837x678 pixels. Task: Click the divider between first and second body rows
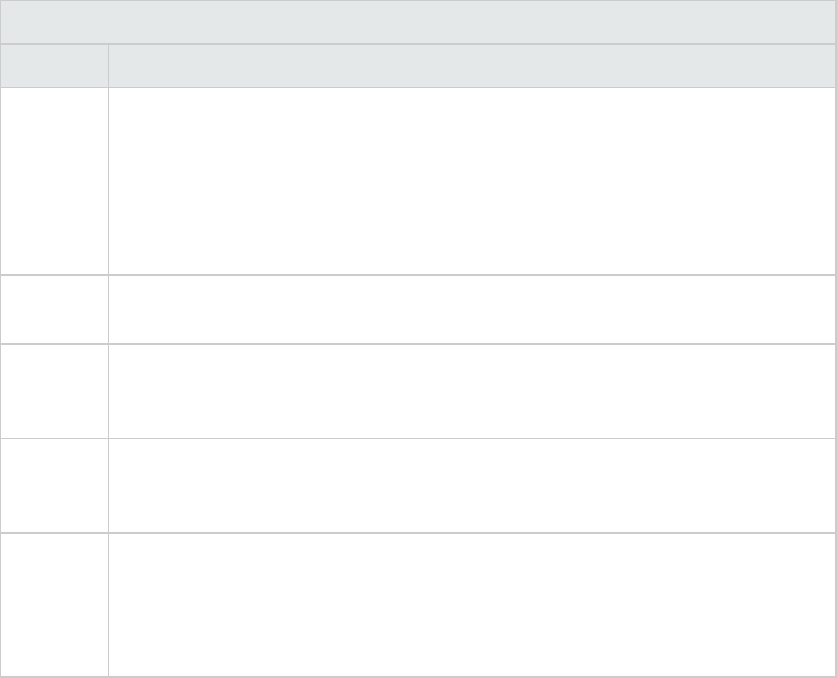click(418, 274)
